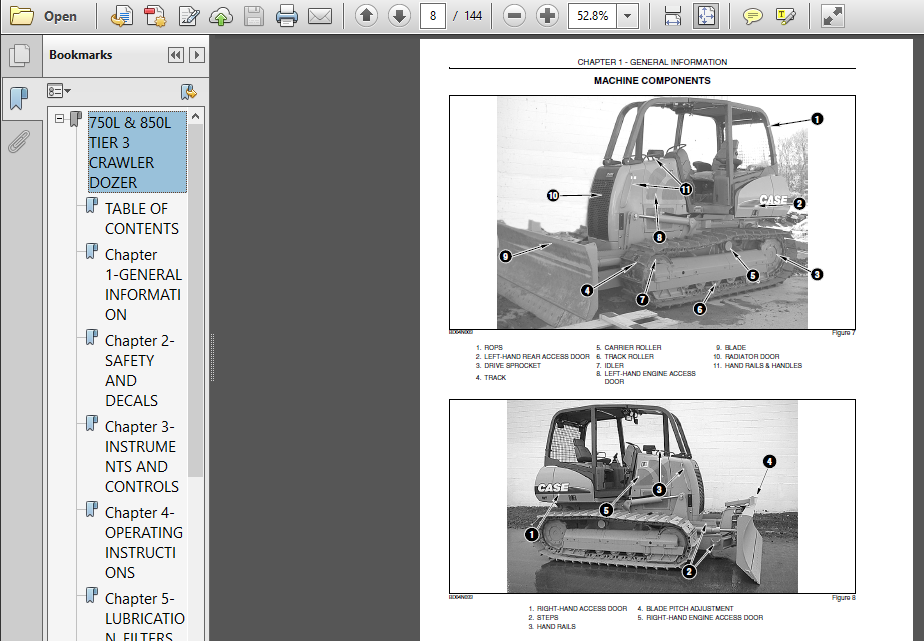Screen dimensions: 924x641
Task: Click bookmarks scrollbar up arrow
Action: coord(196,116)
